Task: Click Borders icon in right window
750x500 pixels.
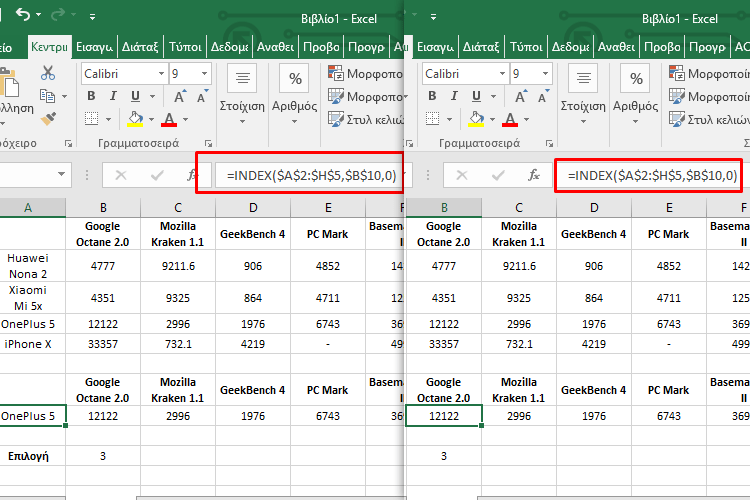Action: point(432,119)
